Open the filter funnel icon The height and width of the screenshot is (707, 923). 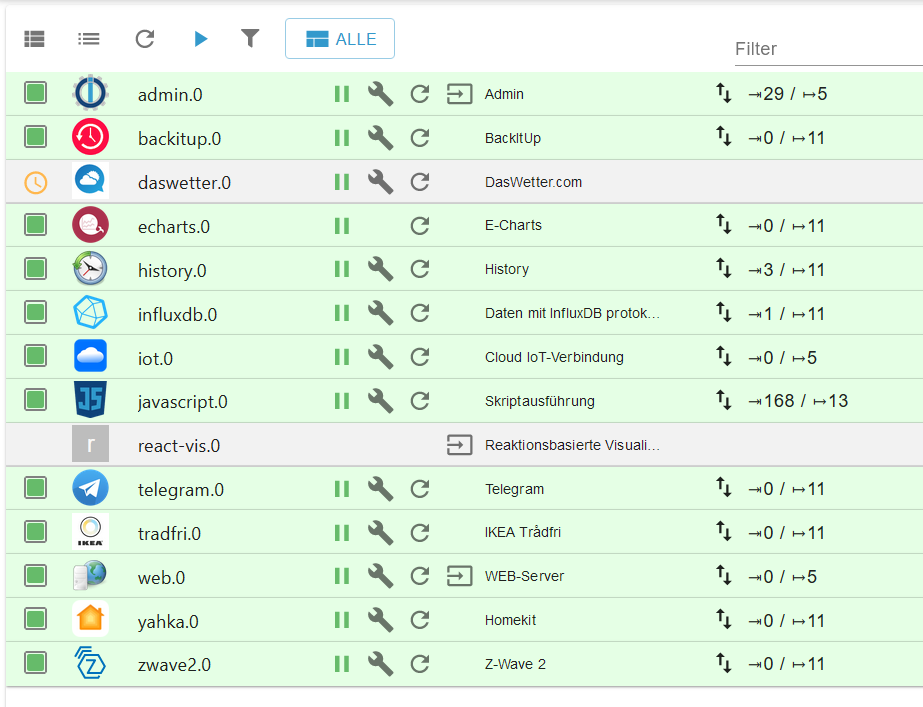(x=250, y=38)
